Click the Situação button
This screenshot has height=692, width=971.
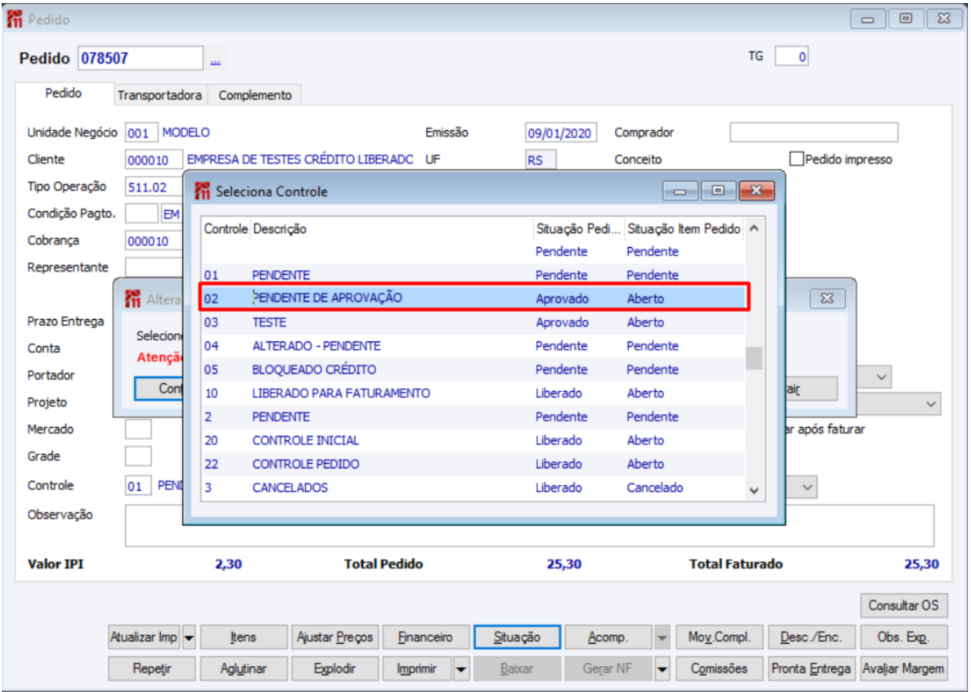(x=517, y=637)
